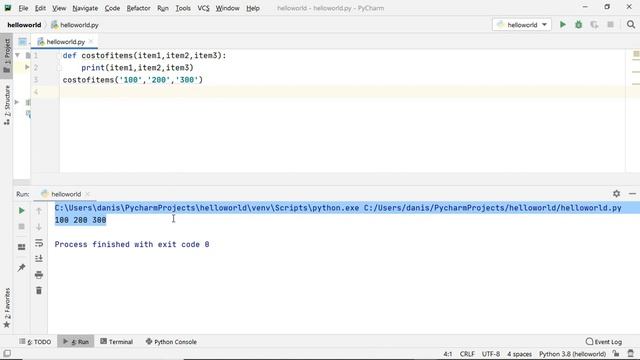
Task: Hide the Run tool window
Action: pos(632,194)
